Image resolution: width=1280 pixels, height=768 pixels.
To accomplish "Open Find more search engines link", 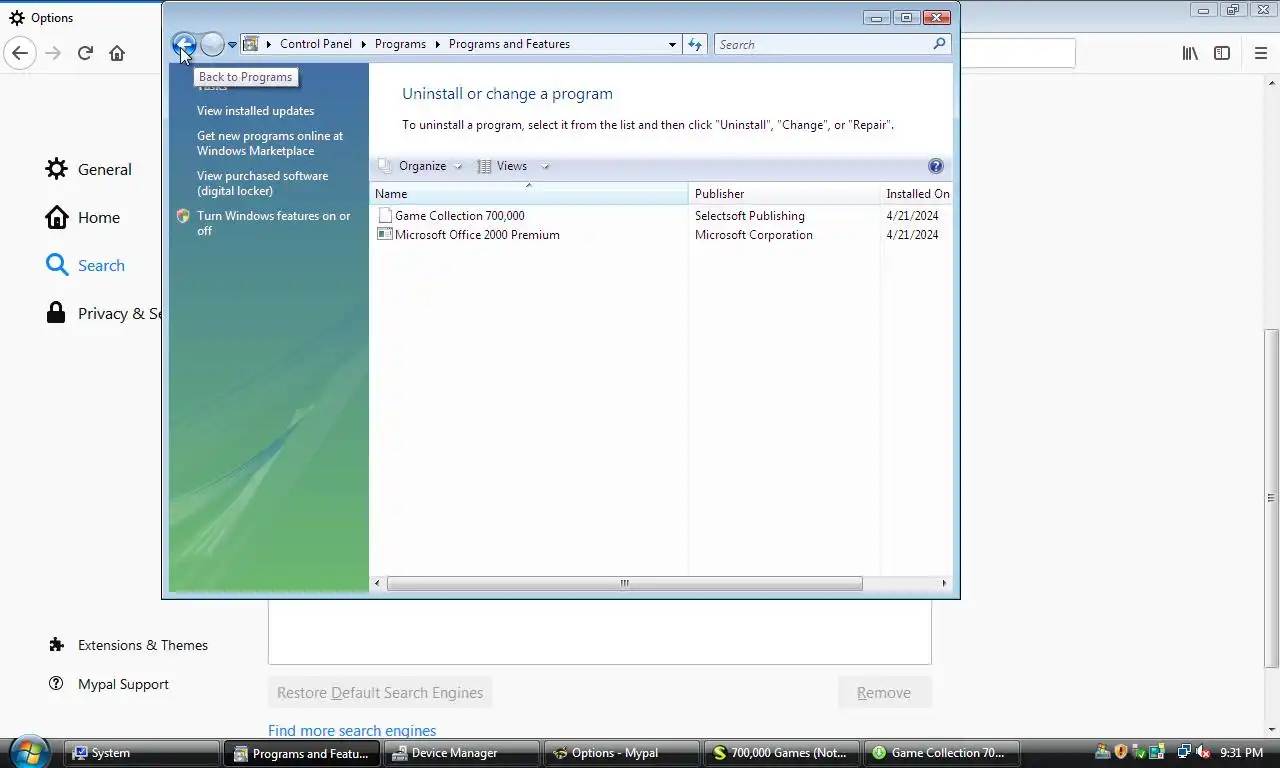I will (x=352, y=730).
